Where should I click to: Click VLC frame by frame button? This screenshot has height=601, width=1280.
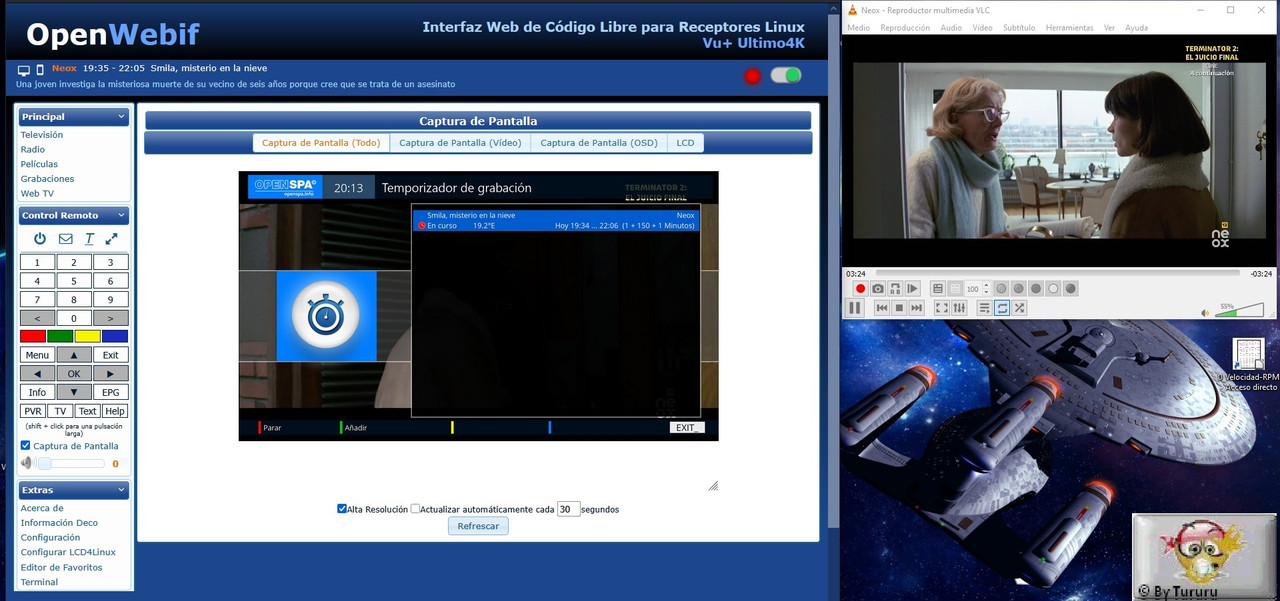(913, 289)
